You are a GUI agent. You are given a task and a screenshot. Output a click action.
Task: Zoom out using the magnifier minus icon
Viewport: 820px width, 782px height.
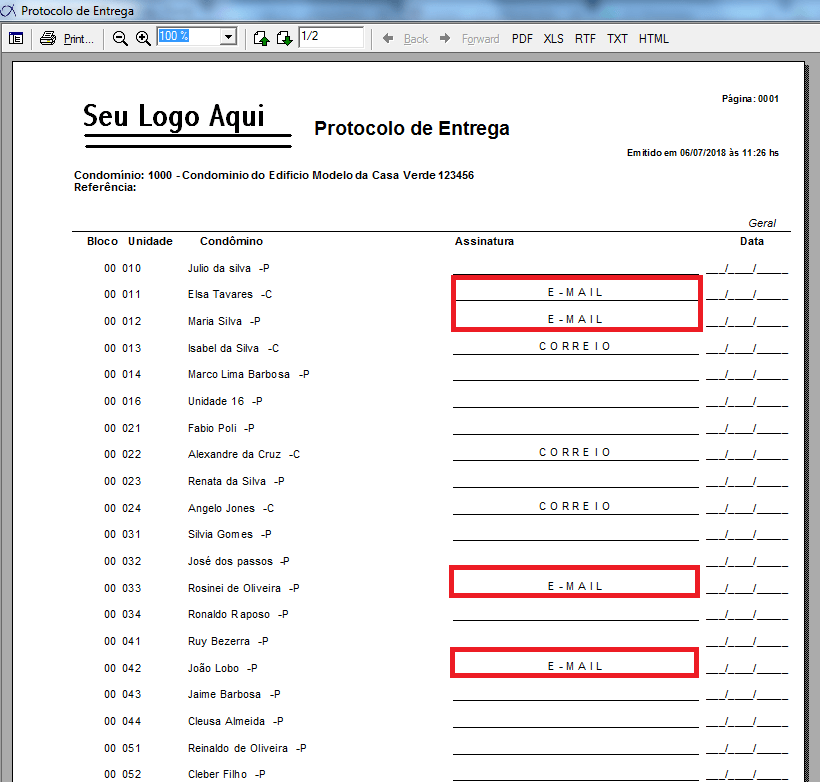click(x=120, y=38)
